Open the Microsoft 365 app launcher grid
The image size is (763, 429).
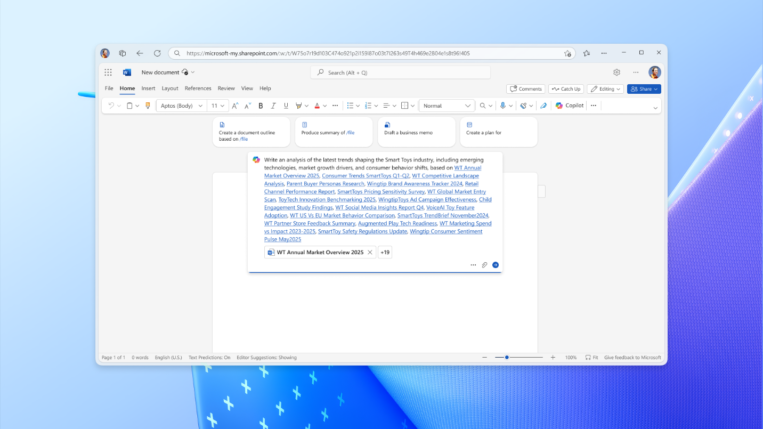point(108,72)
